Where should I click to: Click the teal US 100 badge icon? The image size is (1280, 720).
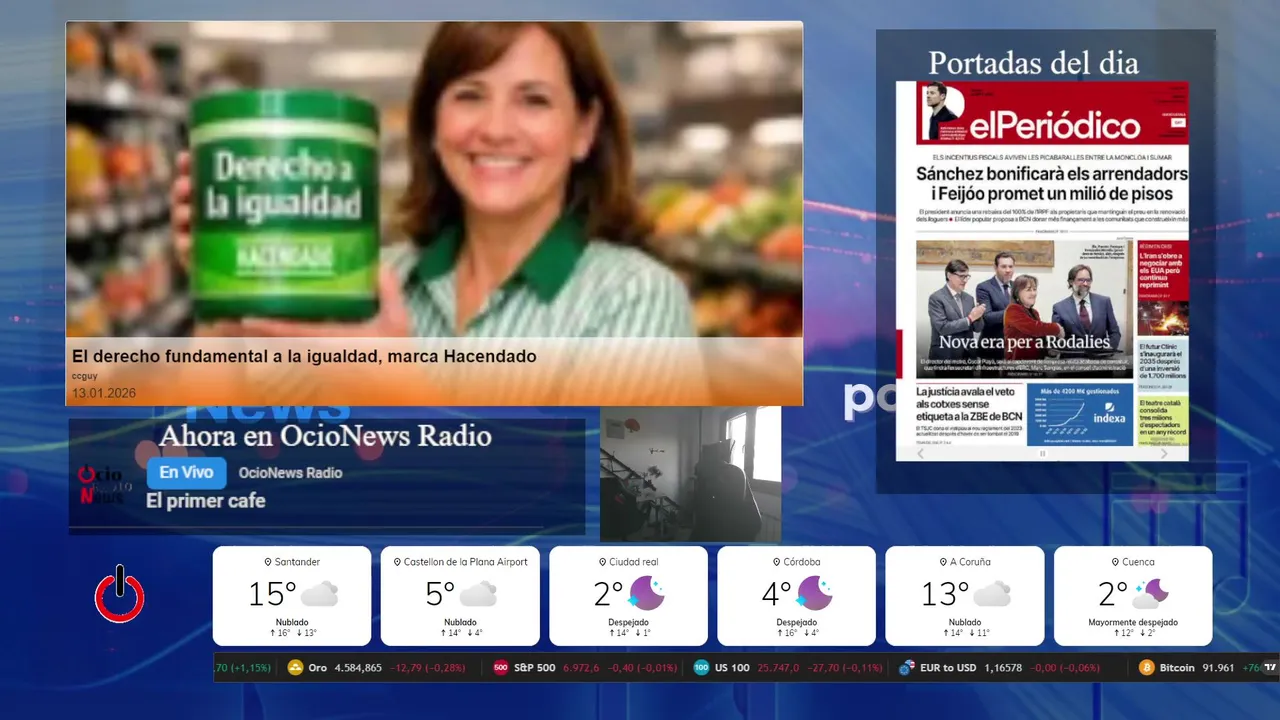coord(702,667)
